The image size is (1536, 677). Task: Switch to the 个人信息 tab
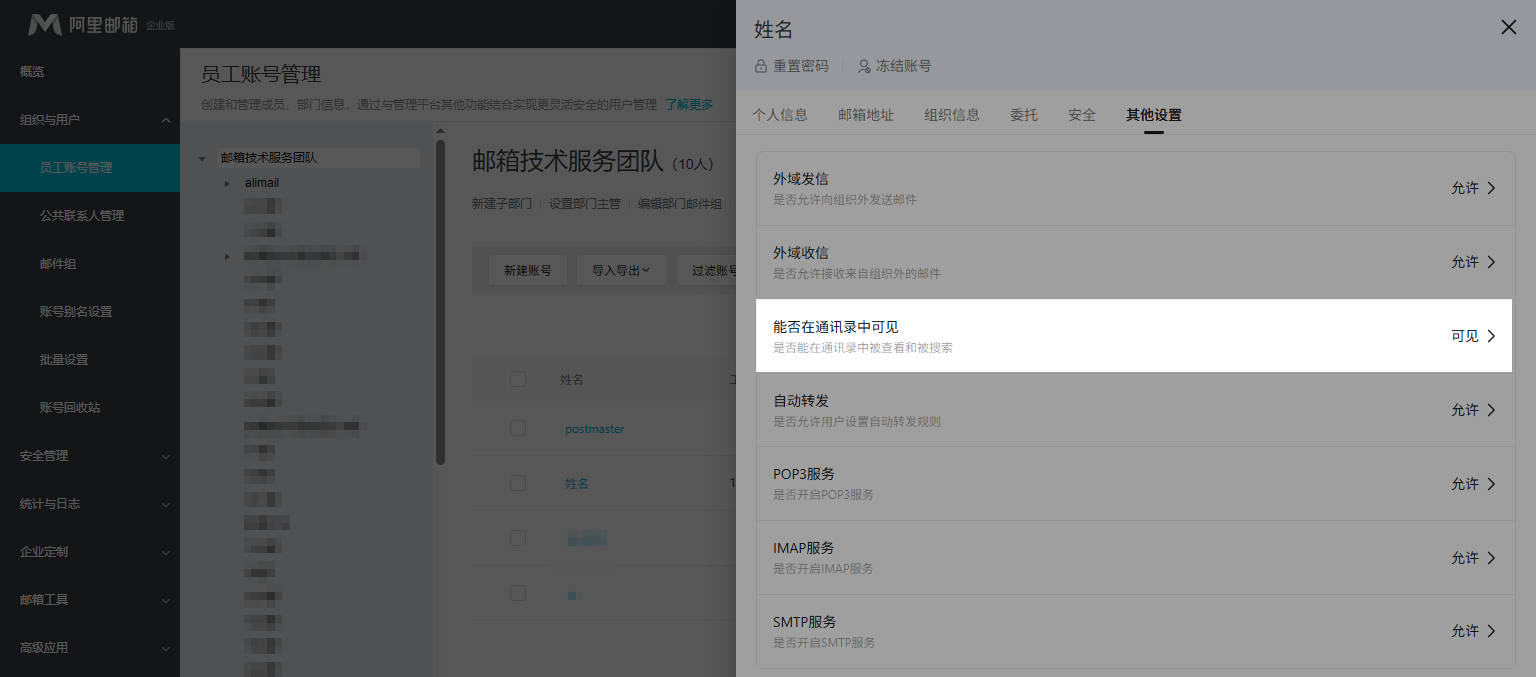click(780, 115)
